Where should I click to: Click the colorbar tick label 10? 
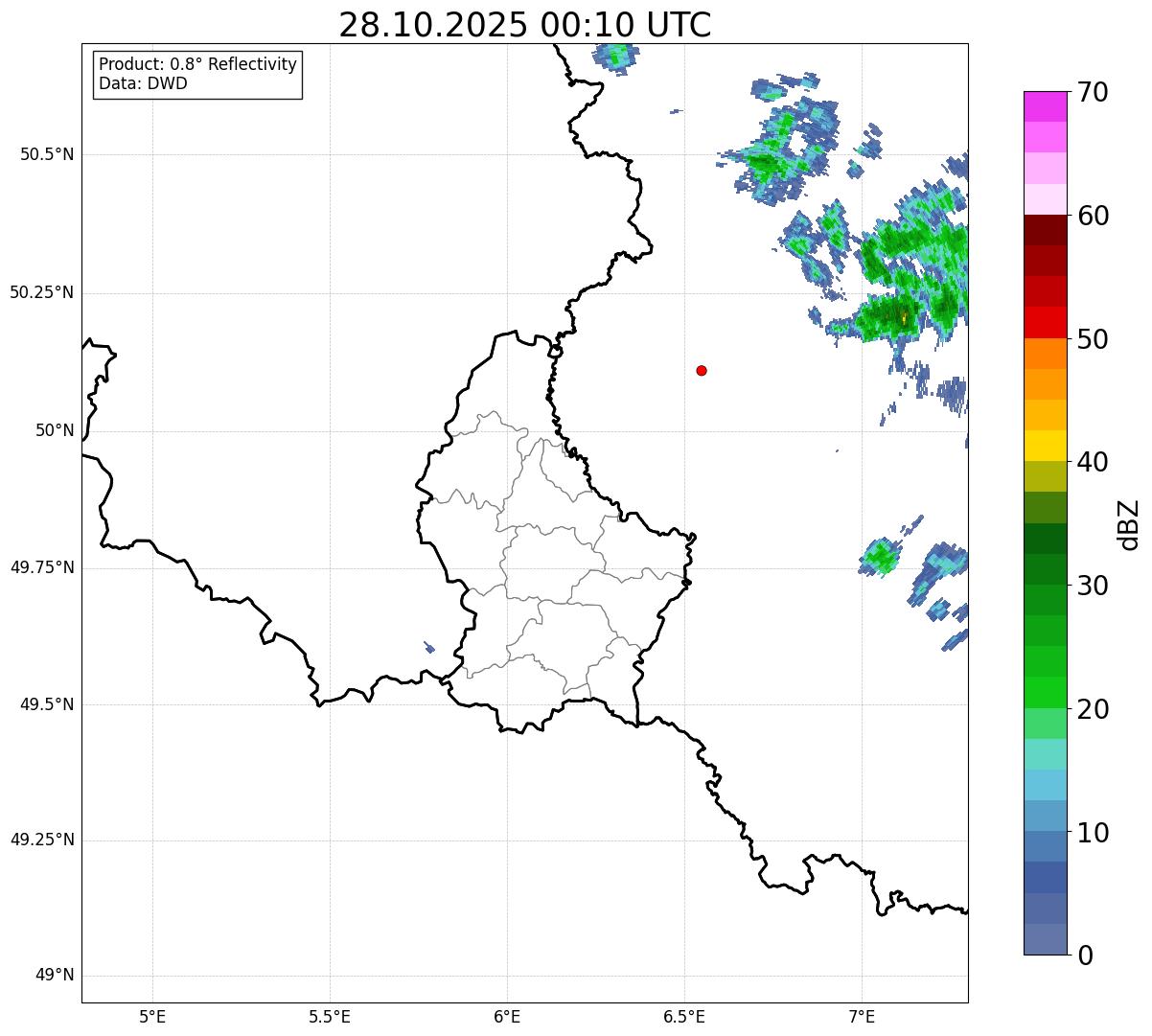click(1093, 833)
